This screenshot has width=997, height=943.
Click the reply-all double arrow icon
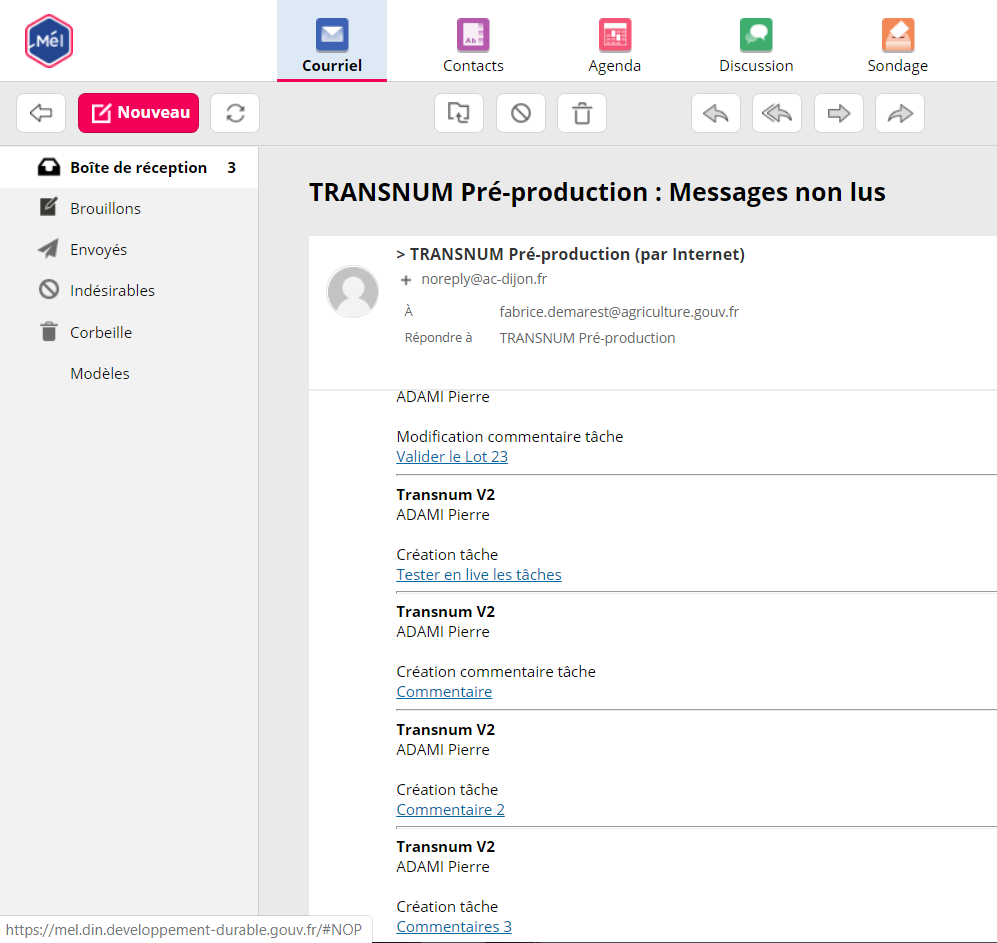click(777, 113)
